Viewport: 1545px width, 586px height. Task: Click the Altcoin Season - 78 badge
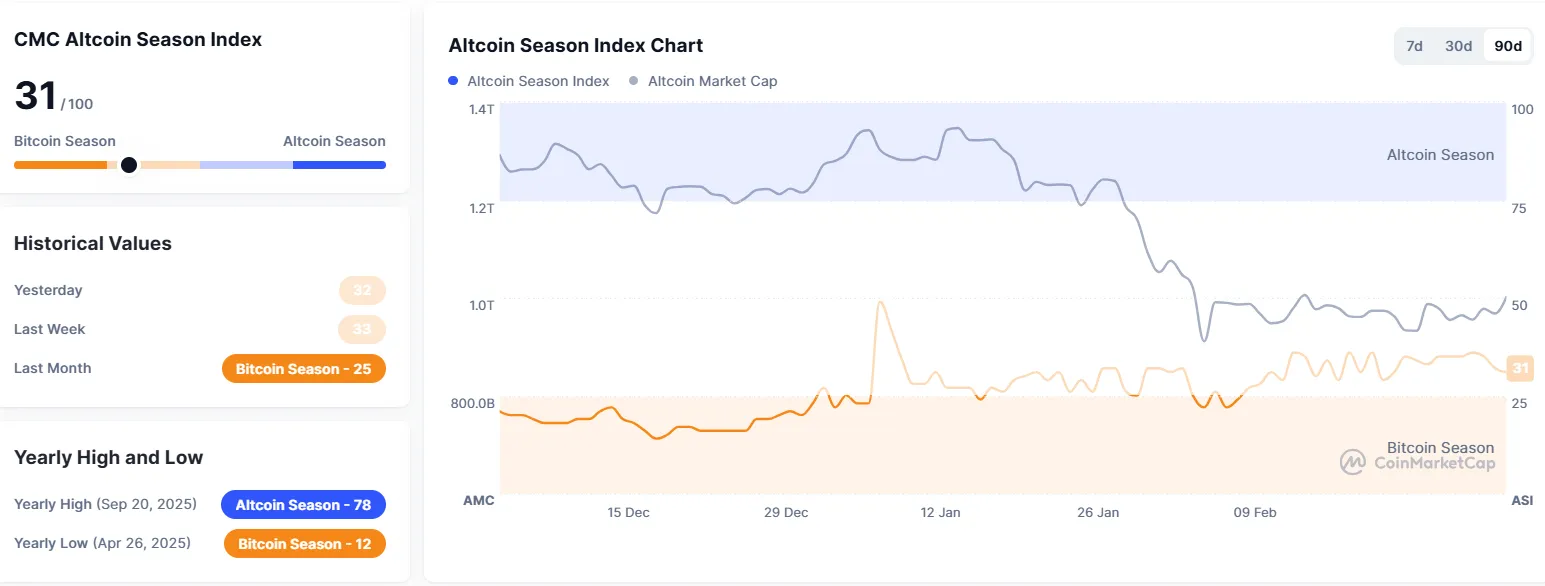[x=303, y=505]
